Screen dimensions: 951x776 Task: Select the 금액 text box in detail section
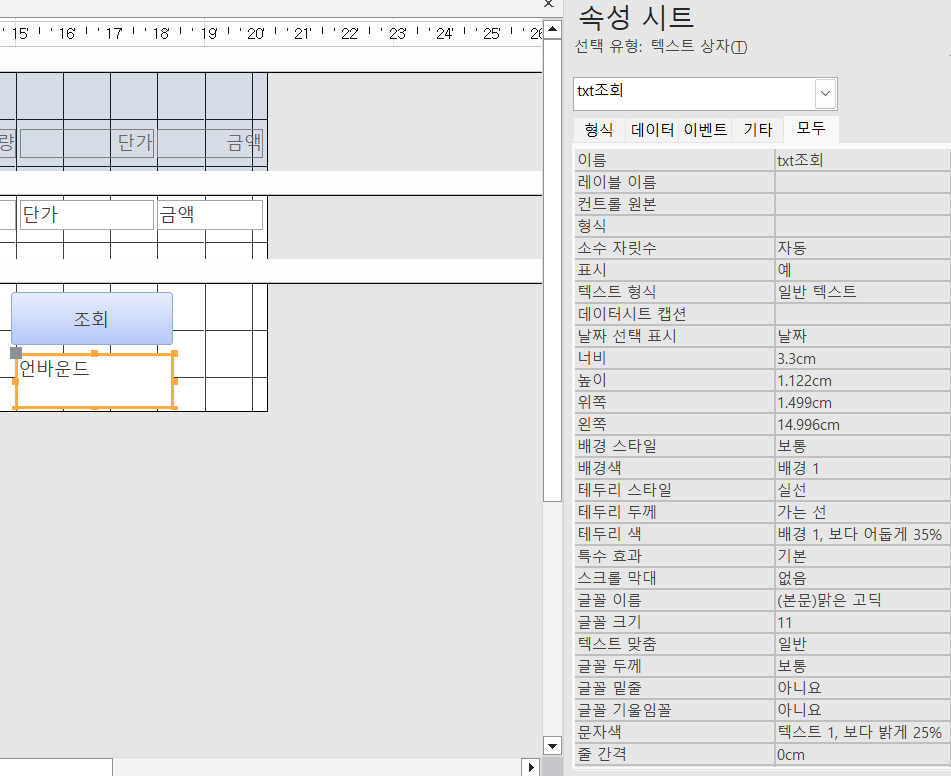210,214
